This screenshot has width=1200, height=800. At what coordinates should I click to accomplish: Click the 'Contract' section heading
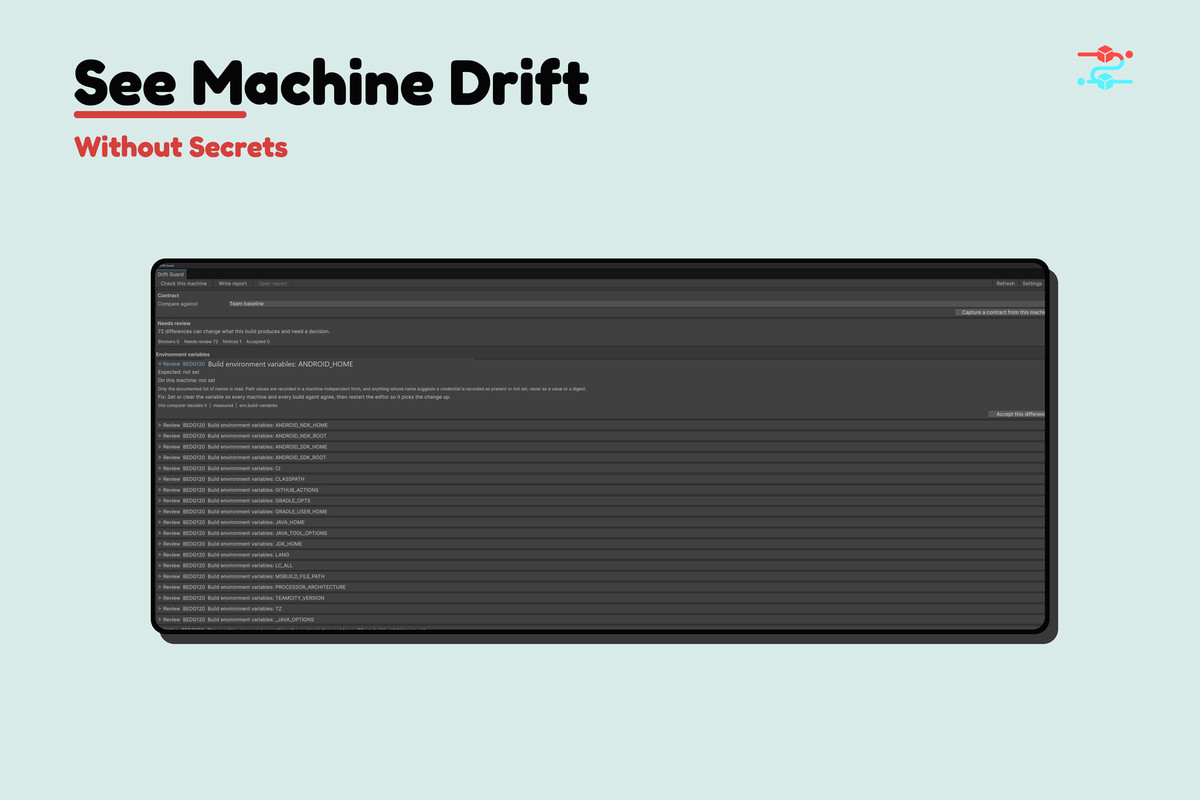tap(168, 295)
